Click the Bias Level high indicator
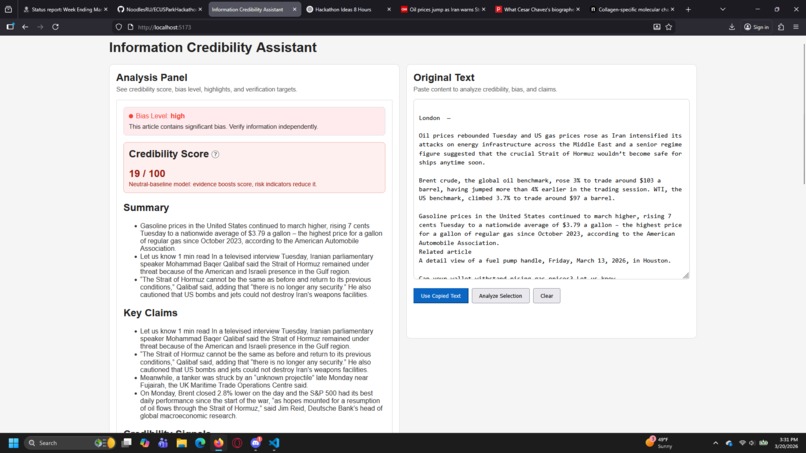The width and height of the screenshot is (806, 453). 157,116
